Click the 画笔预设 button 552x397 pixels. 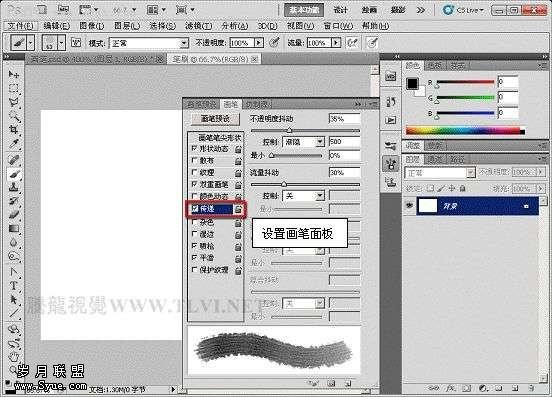pos(215,119)
